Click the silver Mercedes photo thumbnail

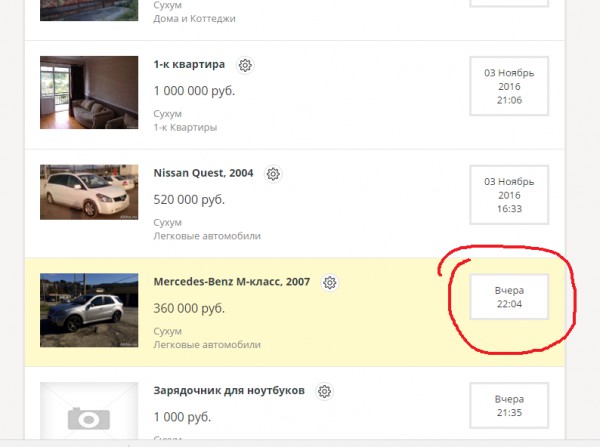(x=89, y=310)
